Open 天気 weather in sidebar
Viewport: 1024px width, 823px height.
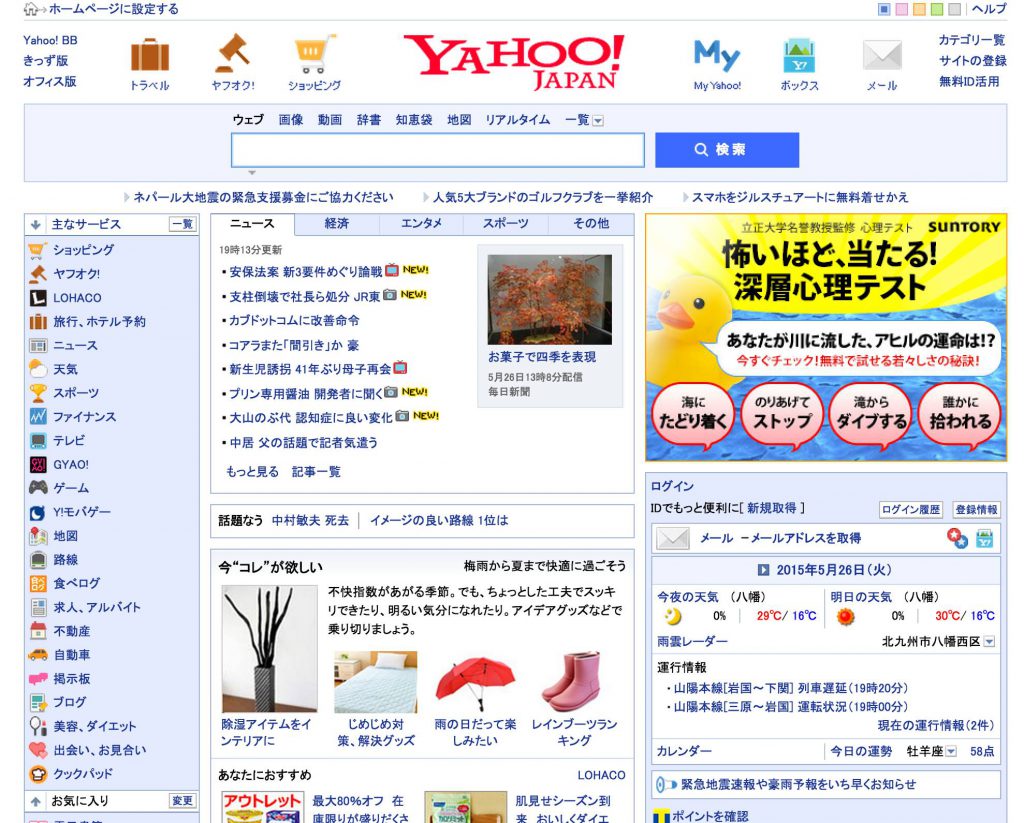pyautogui.click(x=65, y=369)
